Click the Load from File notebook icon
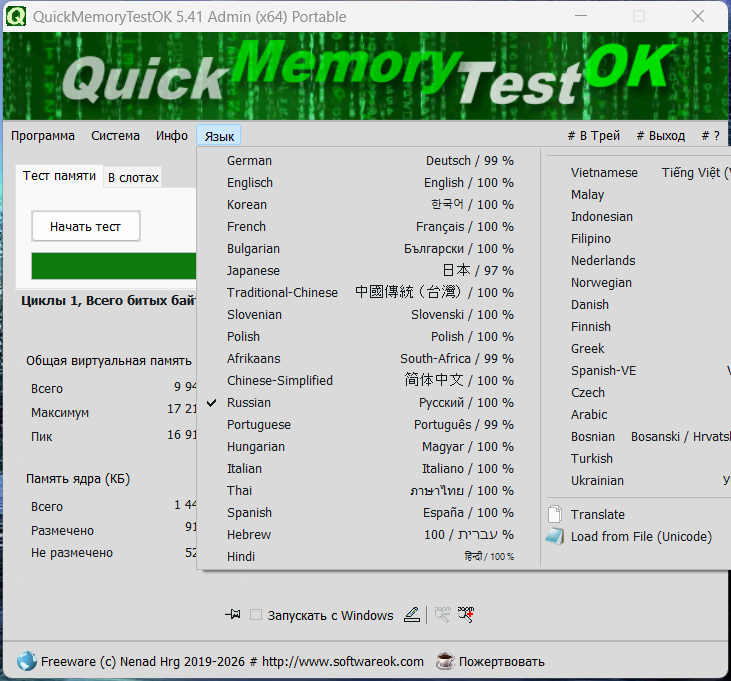731x681 pixels. 555,537
